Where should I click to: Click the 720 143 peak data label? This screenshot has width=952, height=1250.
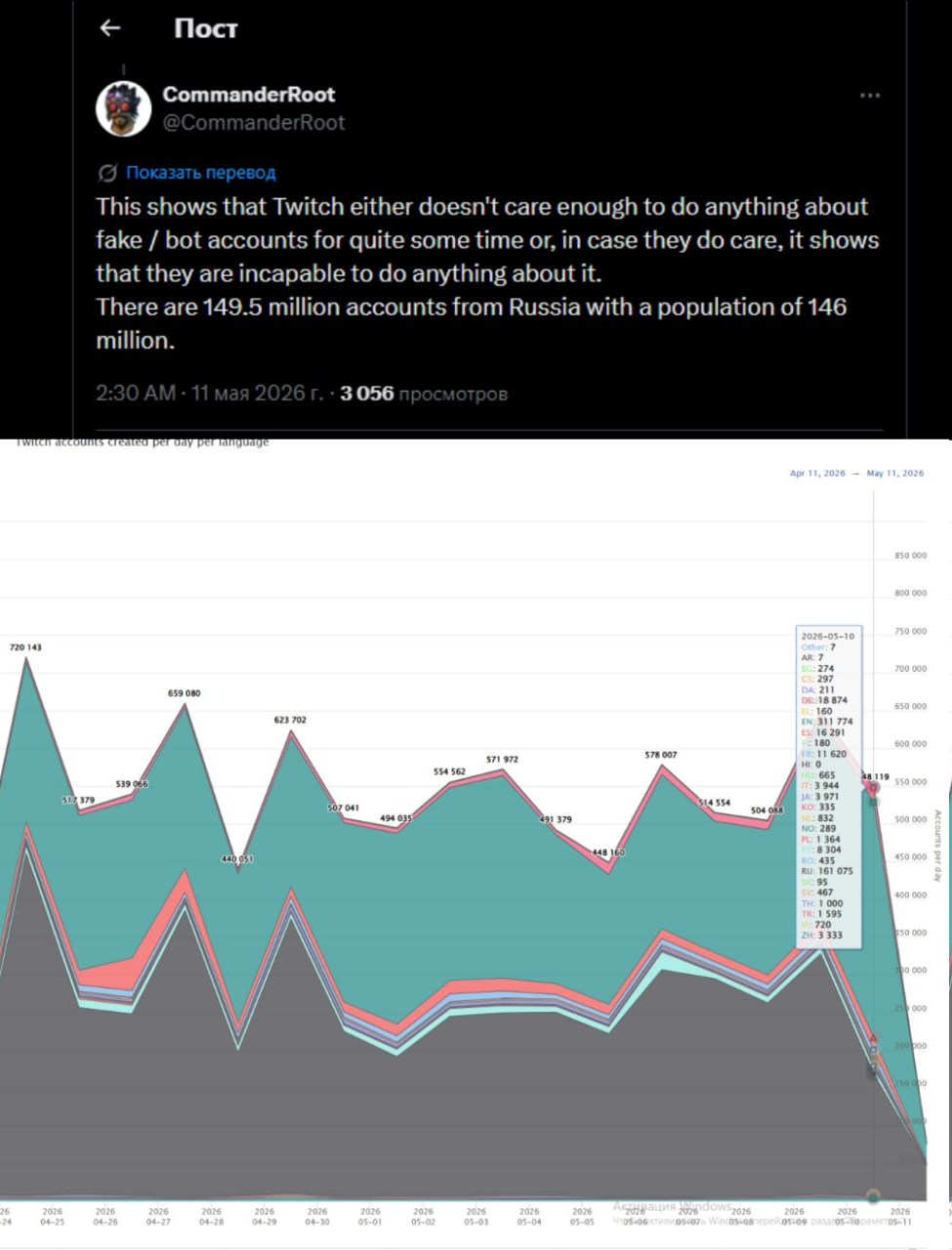coord(25,647)
